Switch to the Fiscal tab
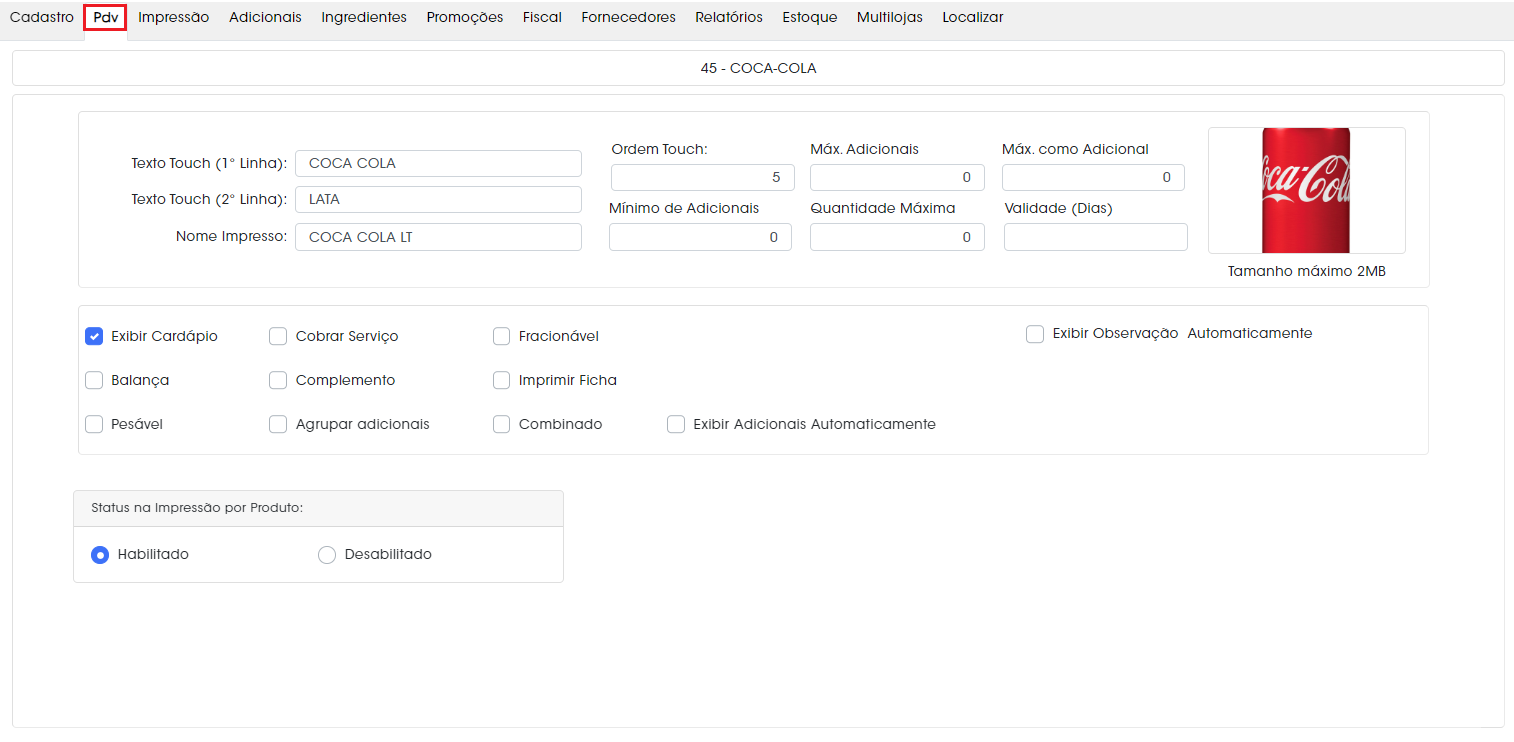The width and height of the screenshot is (1514, 742). pos(542,17)
